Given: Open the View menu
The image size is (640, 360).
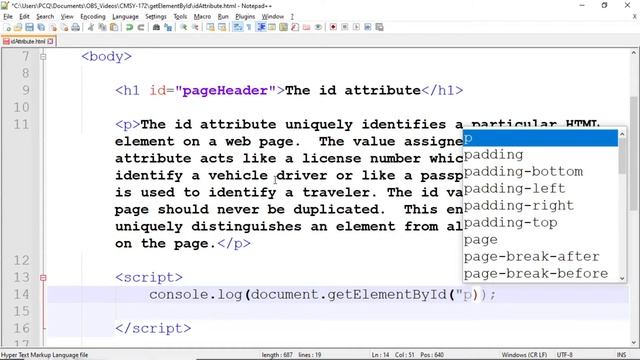Looking at the screenshot, I should (67, 17).
